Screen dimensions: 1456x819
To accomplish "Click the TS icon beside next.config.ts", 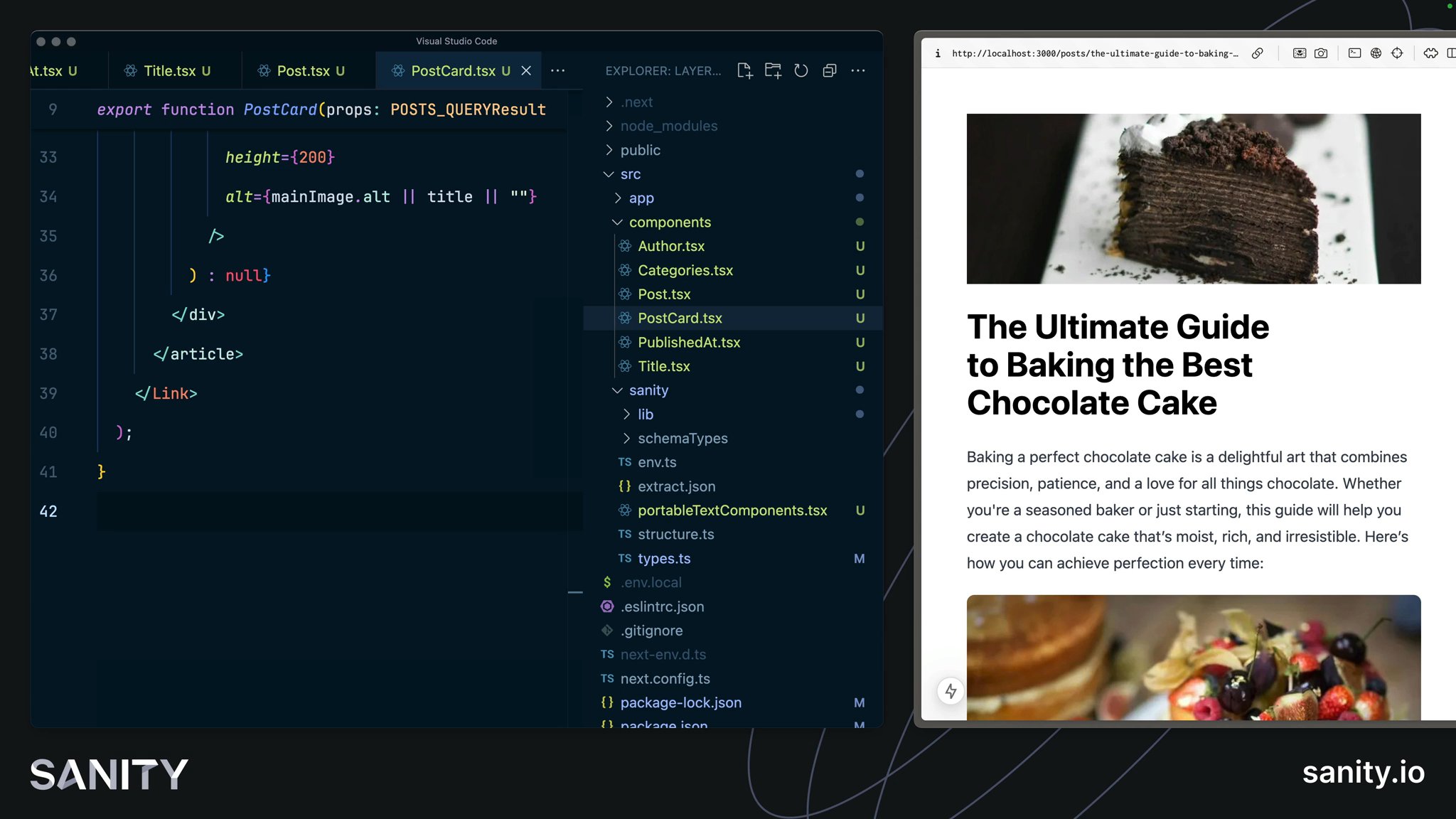I will [607, 679].
